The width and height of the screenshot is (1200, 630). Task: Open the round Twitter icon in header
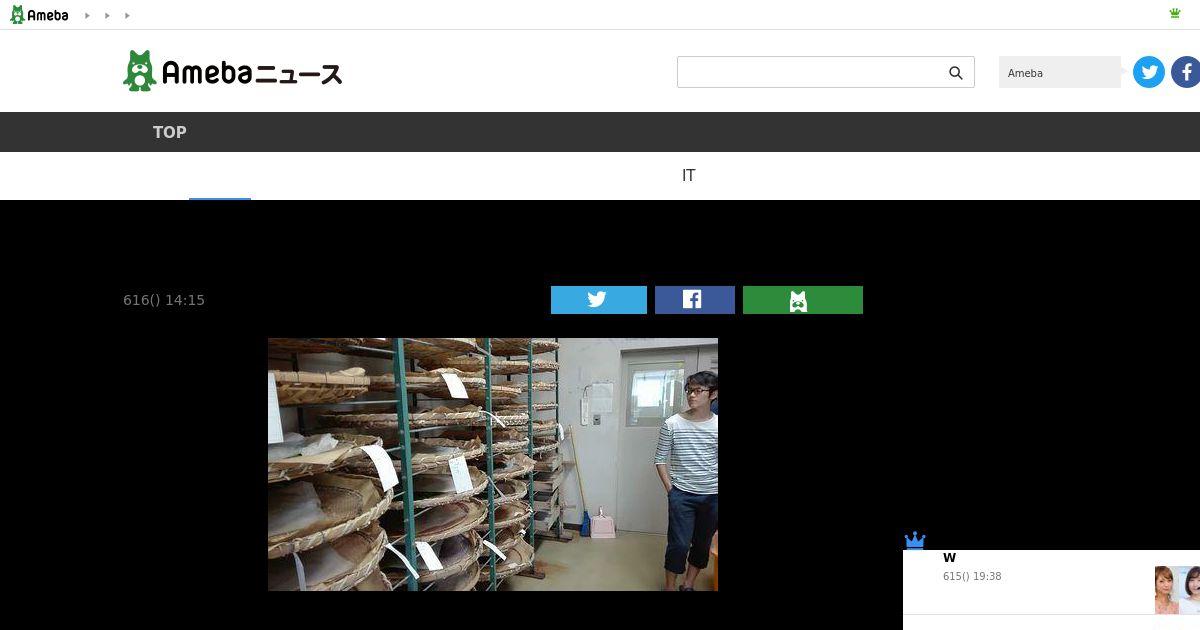(1149, 72)
